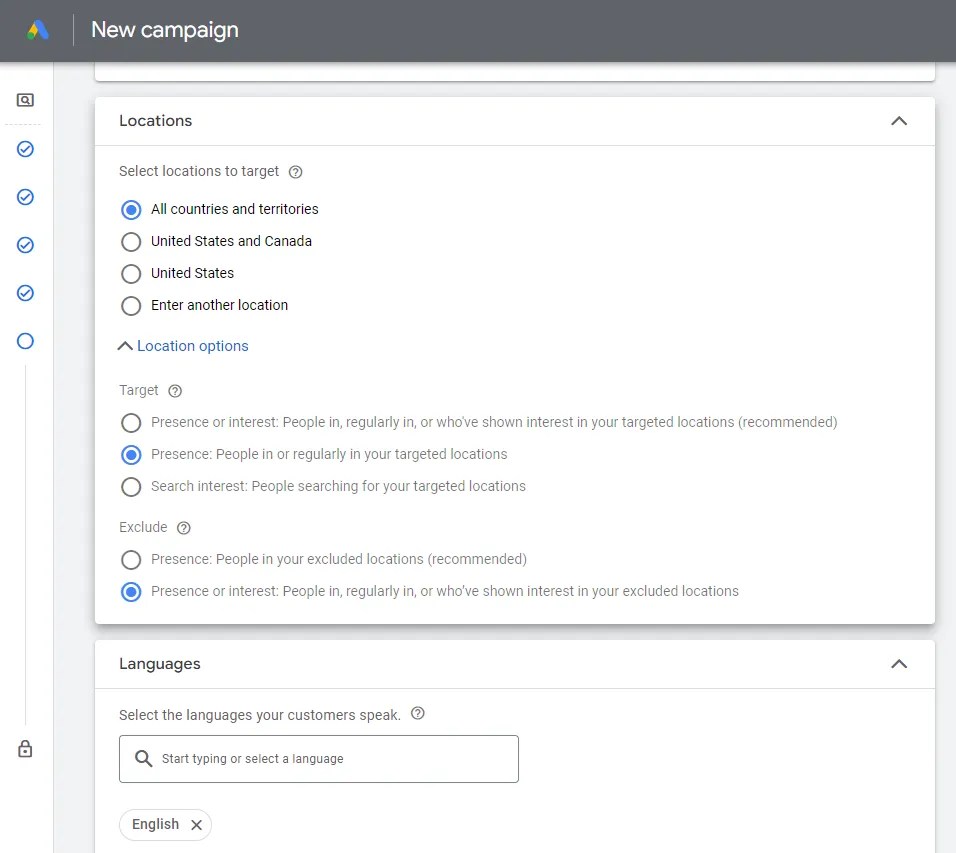Choose Enter another location option
The image size is (956, 853).
pyautogui.click(x=131, y=305)
